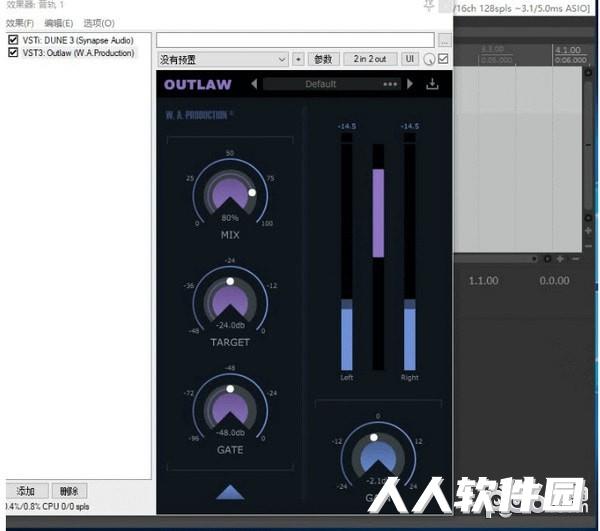Click the zoom in plus icon under timeline
This screenshot has width=600, height=531.
tap(560, 259)
